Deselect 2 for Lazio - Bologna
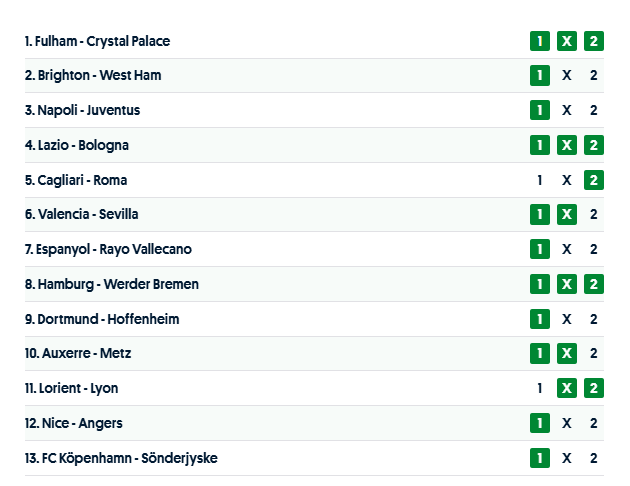The height and width of the screenshot is (486, 630). click(594, 145)
